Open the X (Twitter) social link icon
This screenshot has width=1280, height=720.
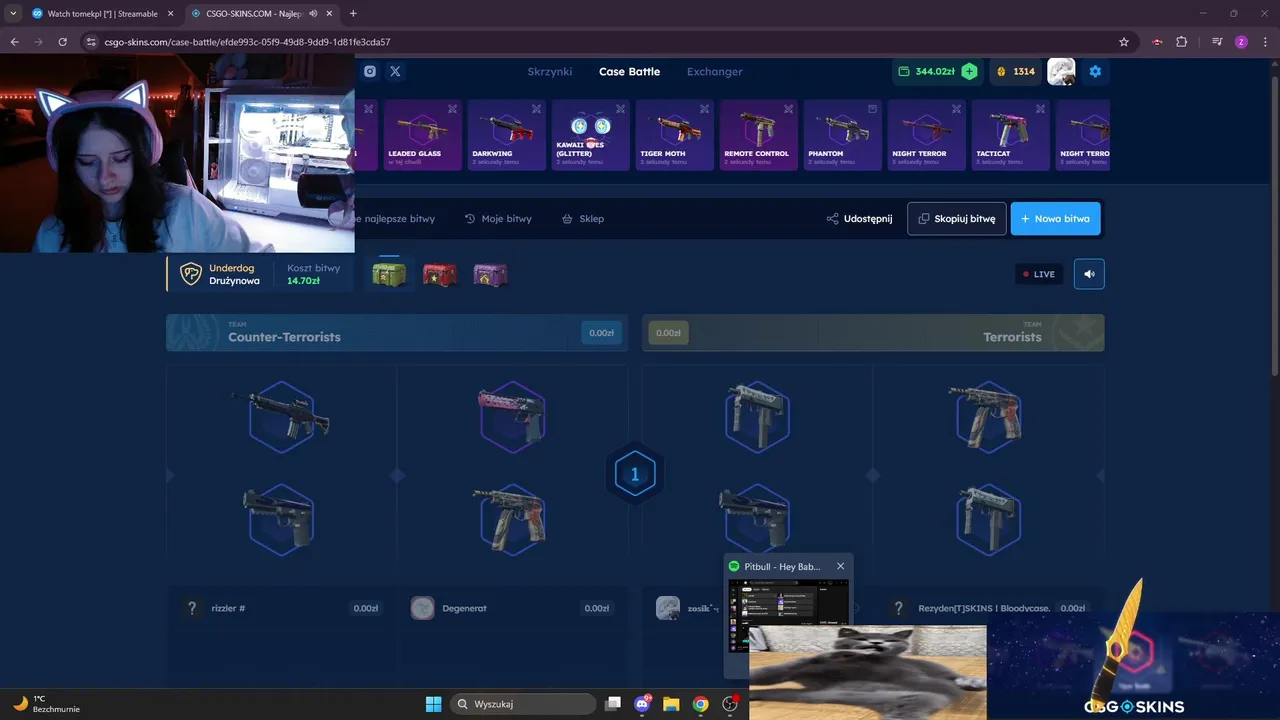click(395, 71)
